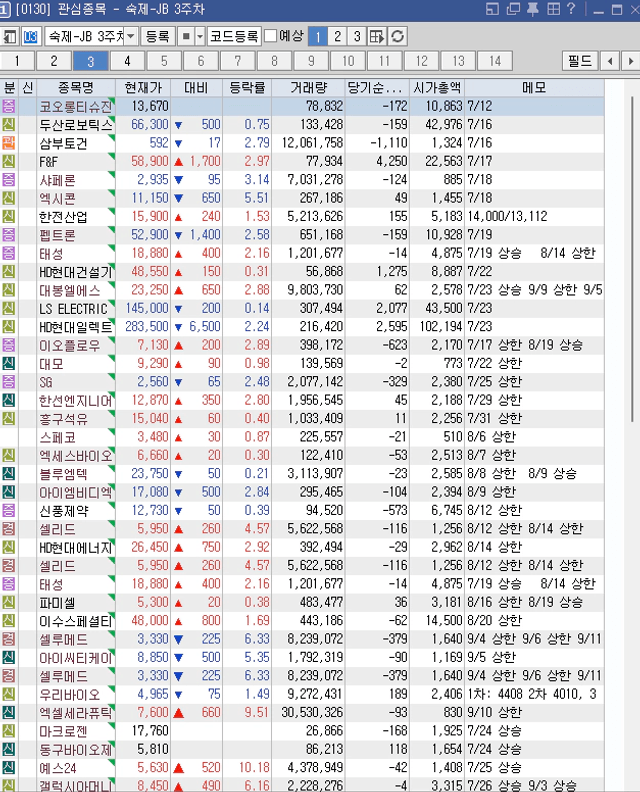
Task: Toggle the watchlist side panel icon
Action: (x=9, y=36)
